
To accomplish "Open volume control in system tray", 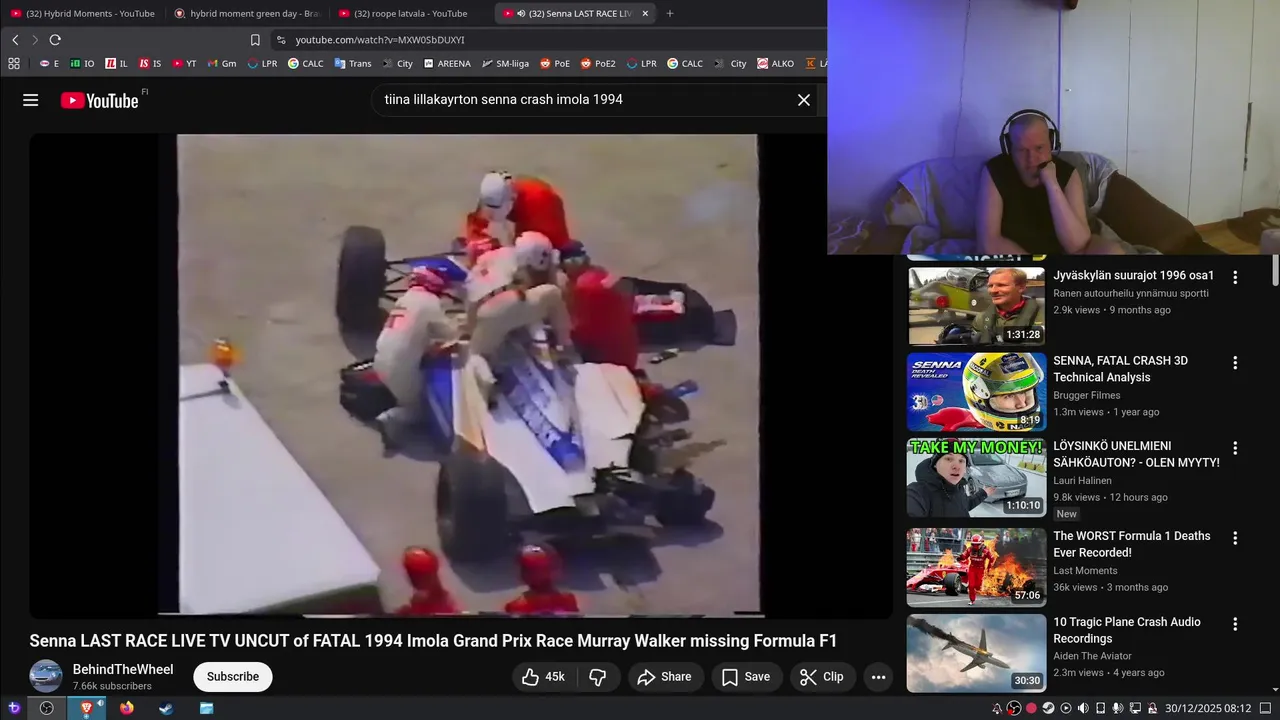I will point(1083,708).
